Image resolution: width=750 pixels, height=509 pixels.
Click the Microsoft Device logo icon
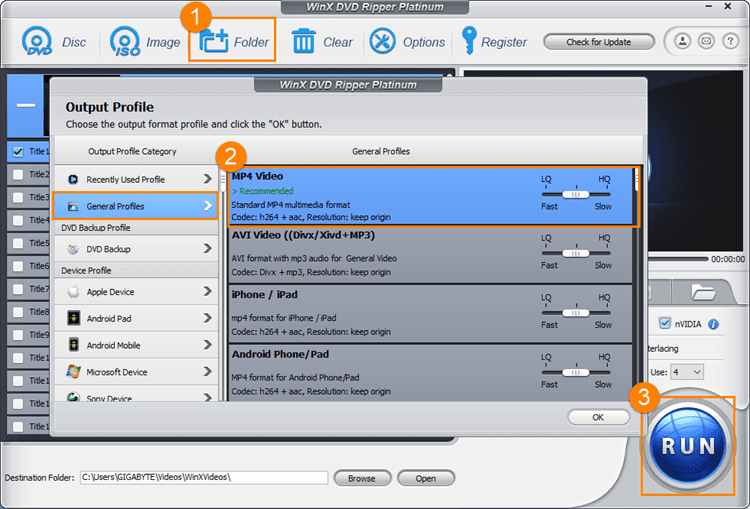pos(73,372)
